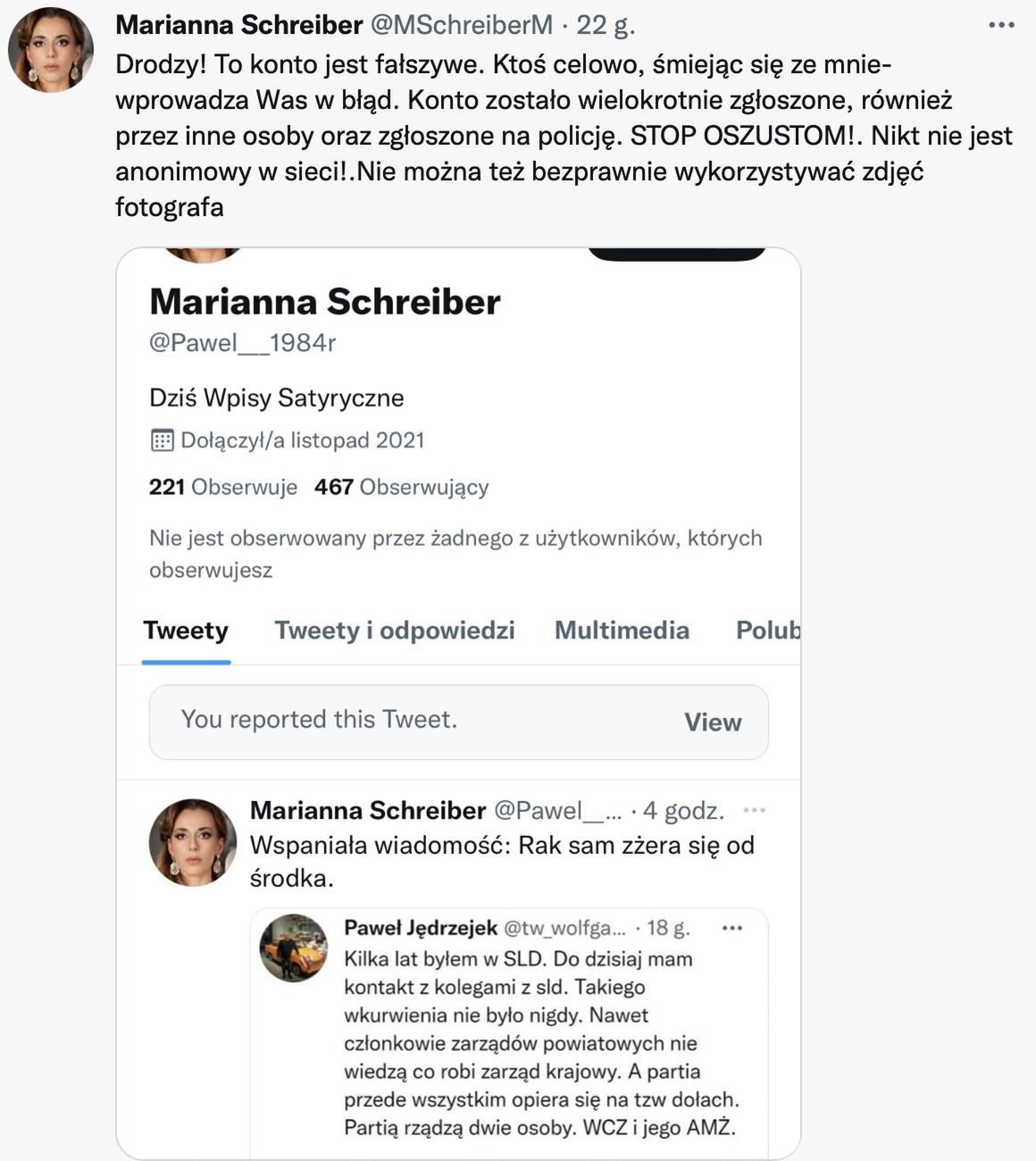Open the three-dot menu on the 4 godz. tweet
The height and width of the screenshot is (1161, 1036).
pos(755,810)
